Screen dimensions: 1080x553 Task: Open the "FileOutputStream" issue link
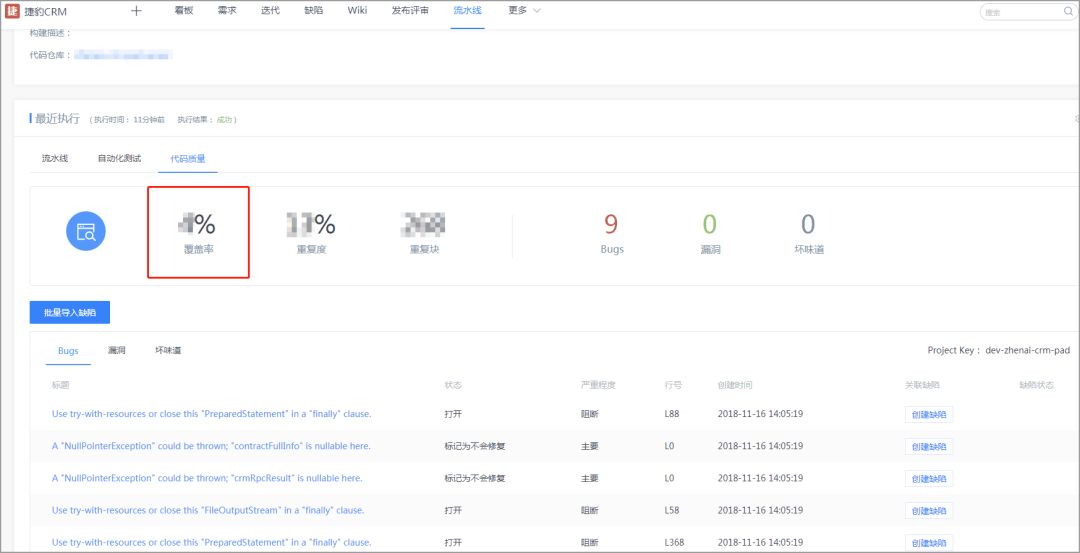pos(208,510)
